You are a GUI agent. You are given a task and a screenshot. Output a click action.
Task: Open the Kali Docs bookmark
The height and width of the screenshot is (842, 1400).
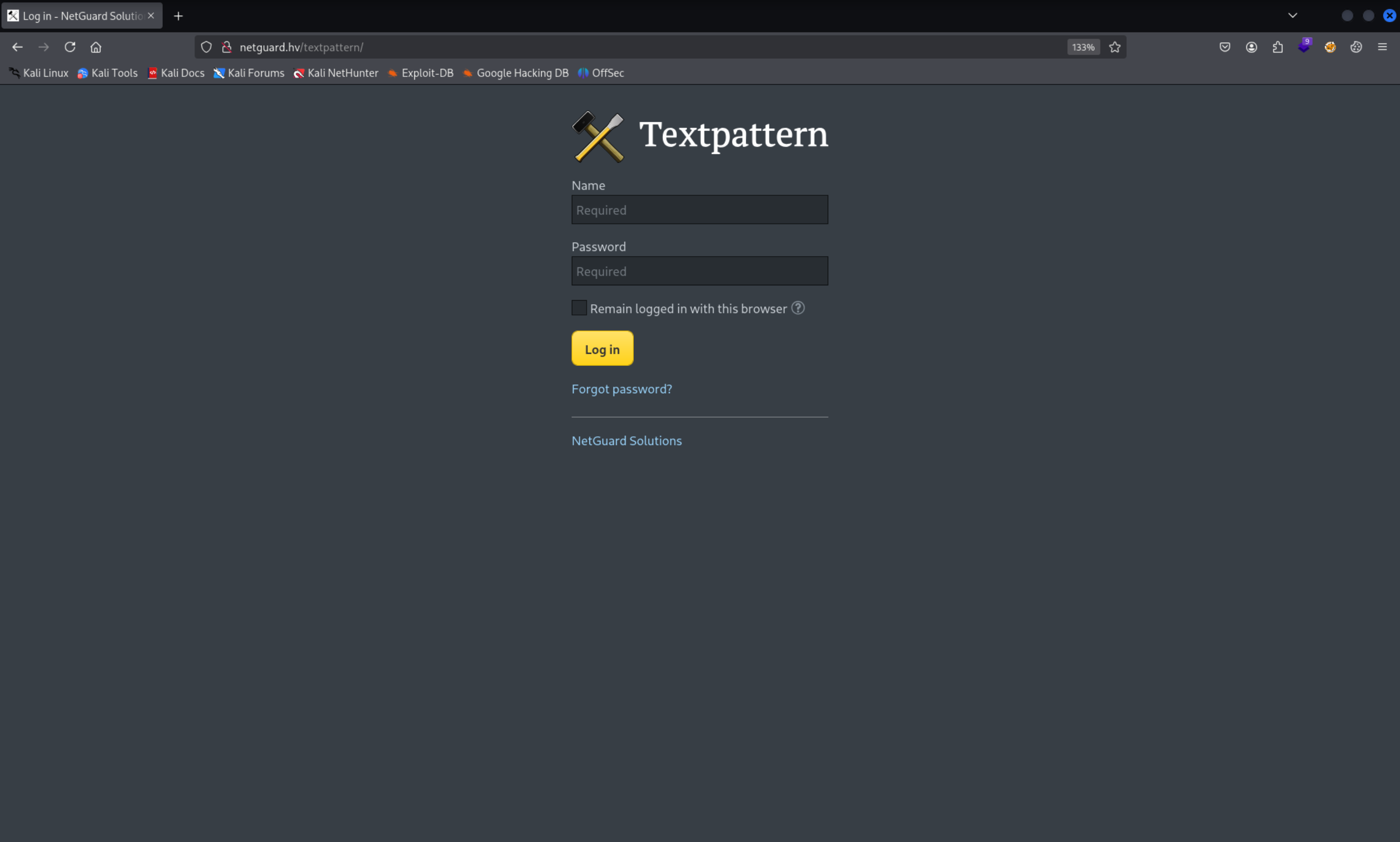176,73
